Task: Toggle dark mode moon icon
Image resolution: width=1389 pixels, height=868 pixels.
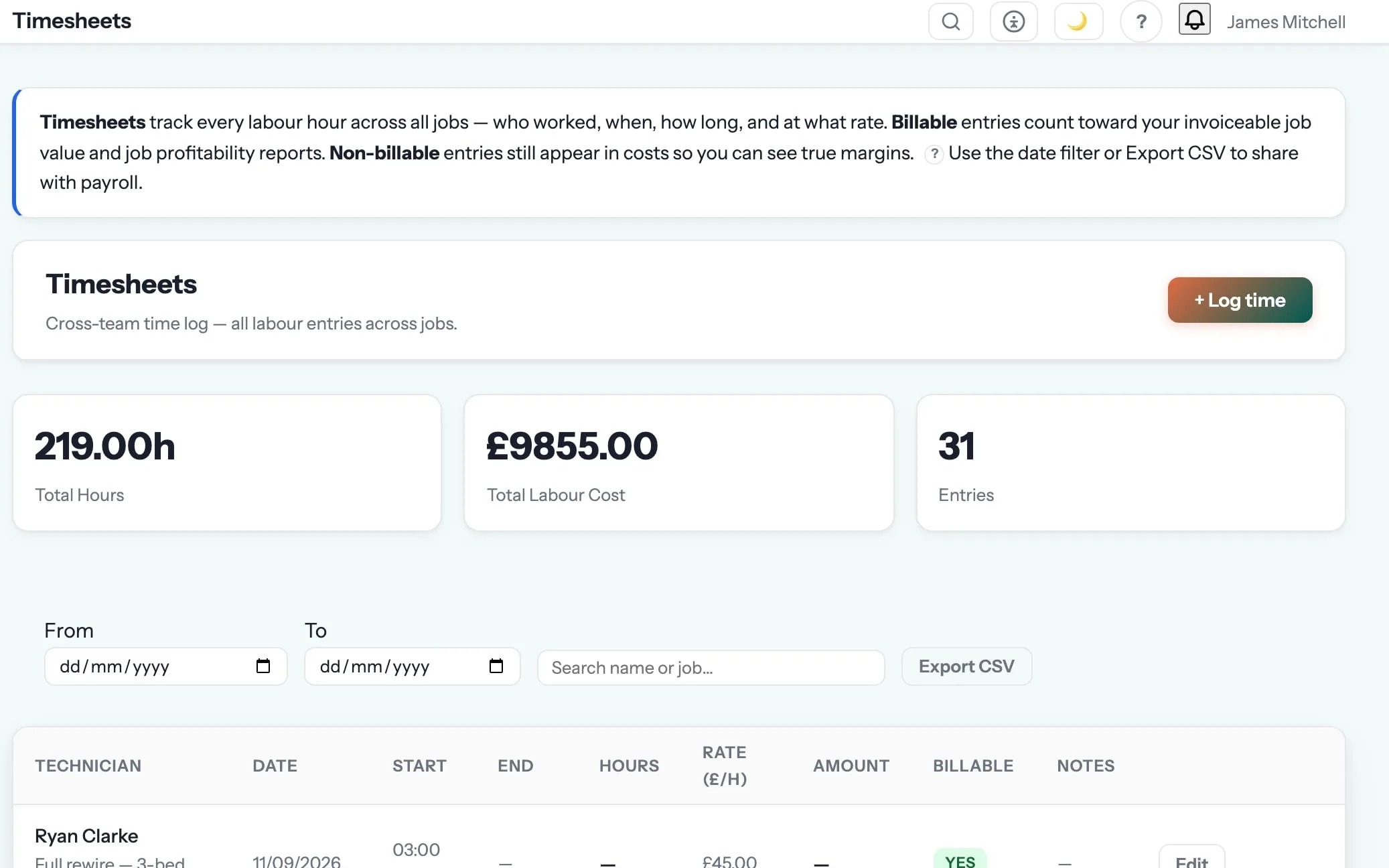Action: click(1078, 22)
